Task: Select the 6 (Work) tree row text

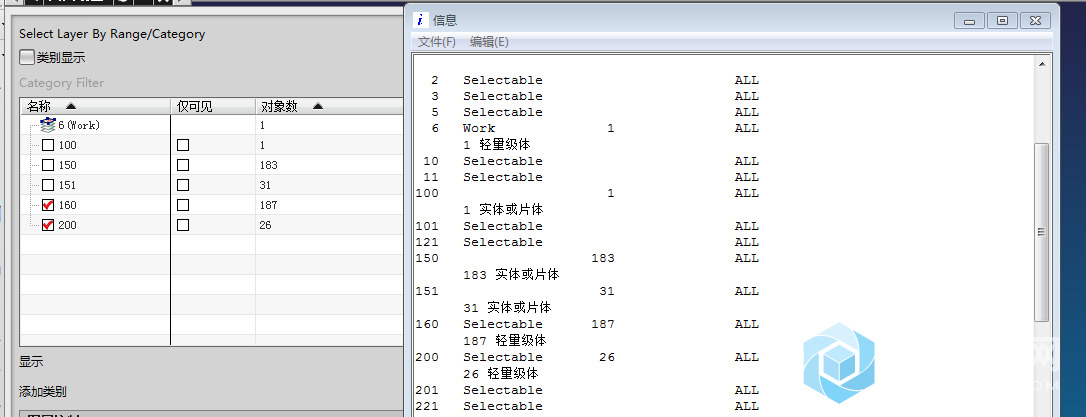Action: click(80, 125)
